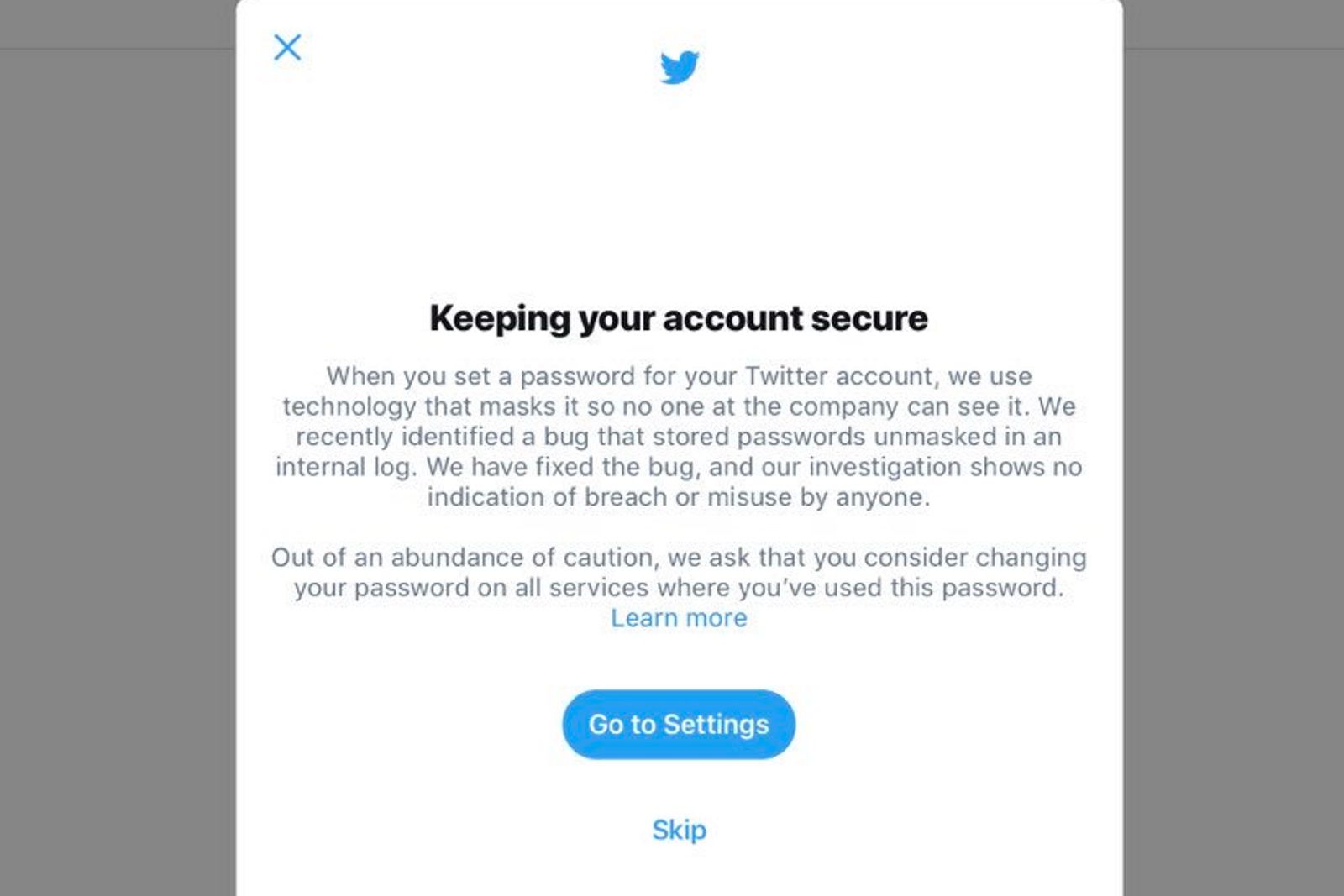Follow the Learn more hyperlink
This screenshot has height=896, width=1344.
680,618
